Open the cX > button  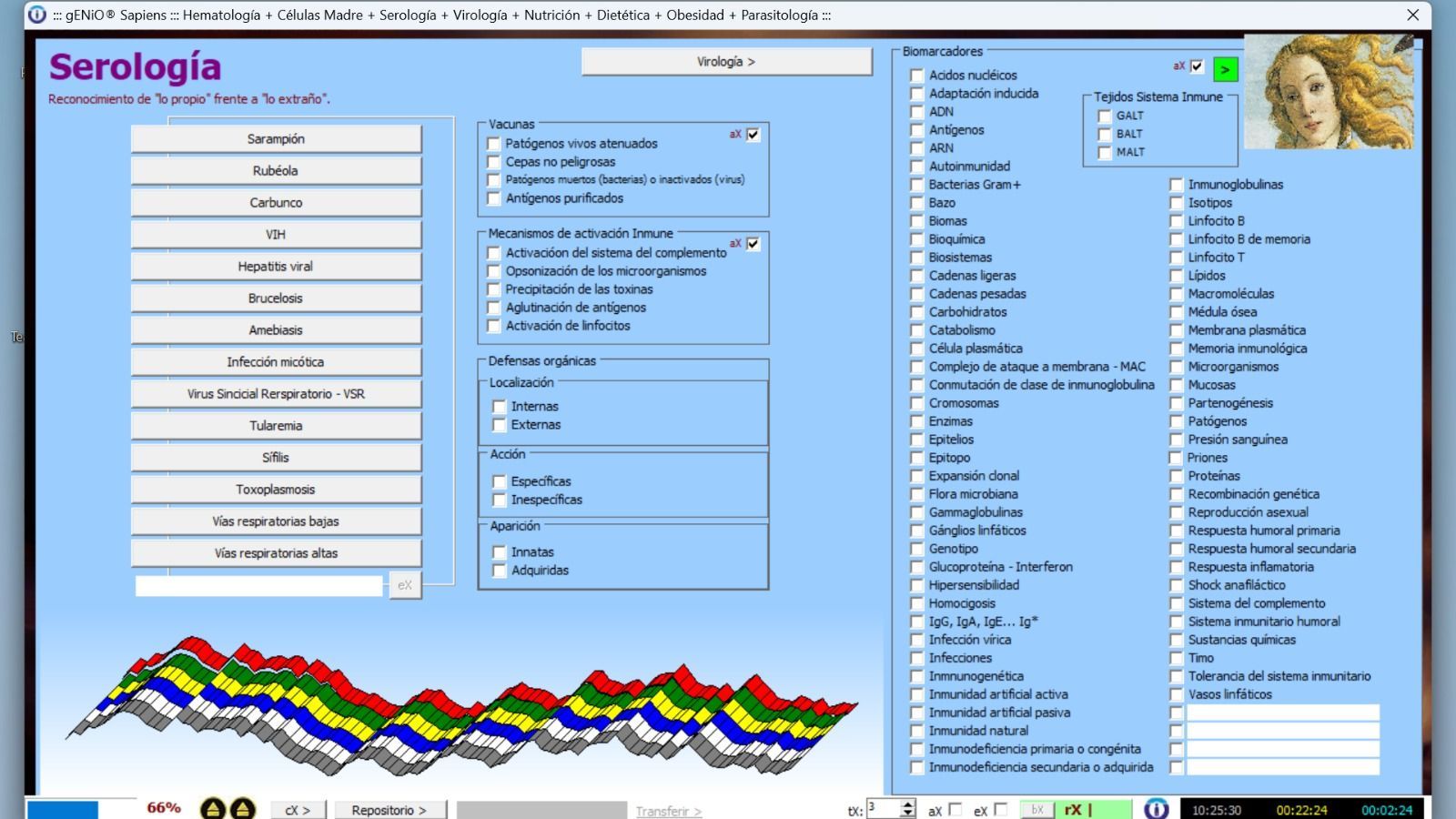(x=298, y=810)
